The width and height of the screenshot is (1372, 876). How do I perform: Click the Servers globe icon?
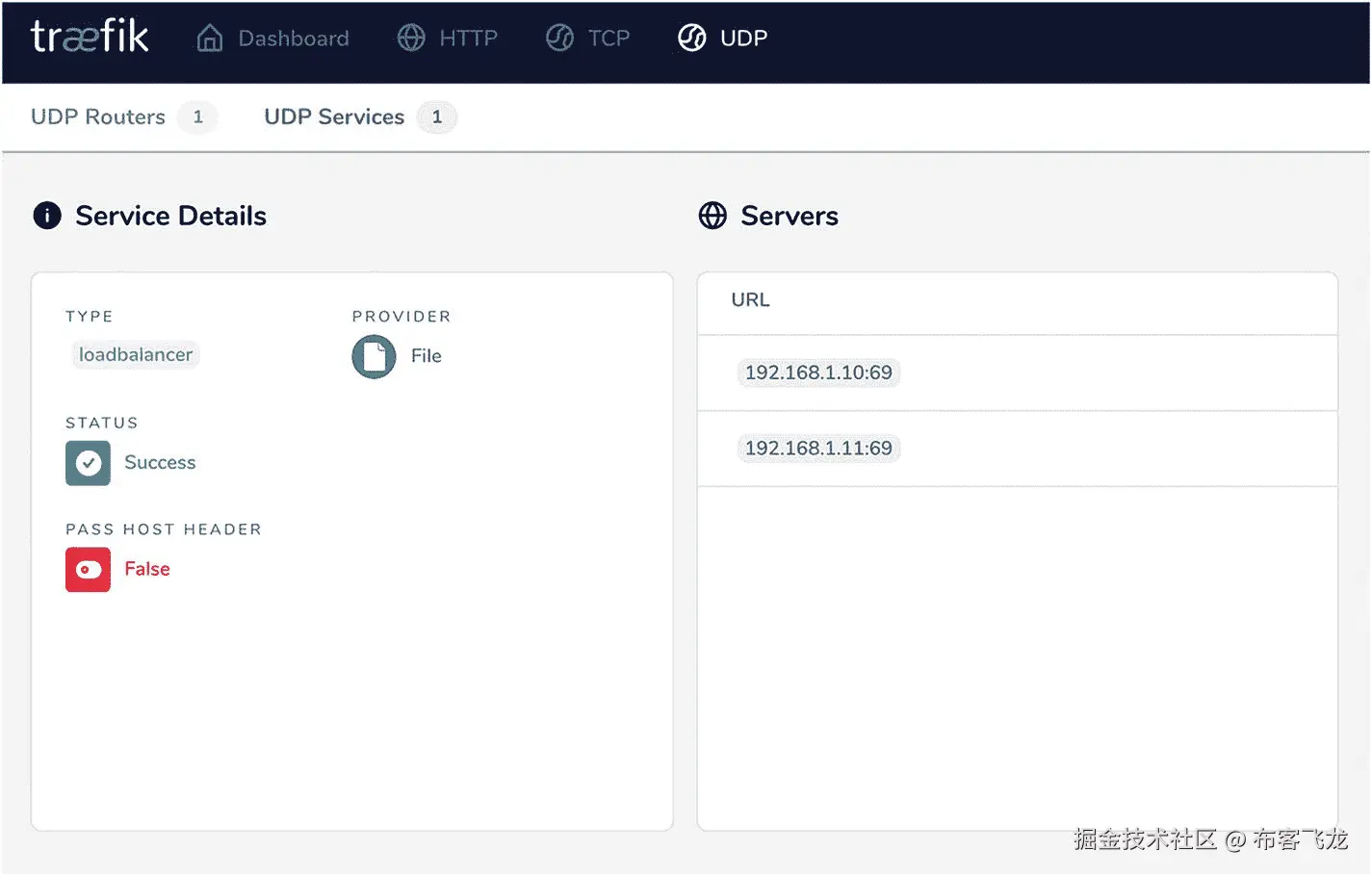712,216
